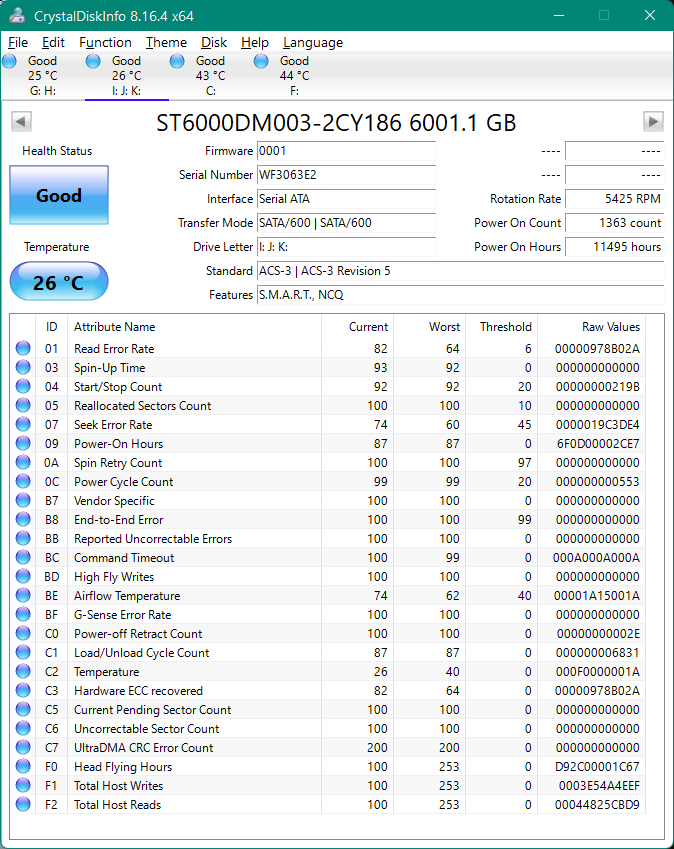This screenshot has width=674, height=849.
Task: Click the status dot beside Spin-Up Time
Action: pyautogui.click(x=23, y=367)
